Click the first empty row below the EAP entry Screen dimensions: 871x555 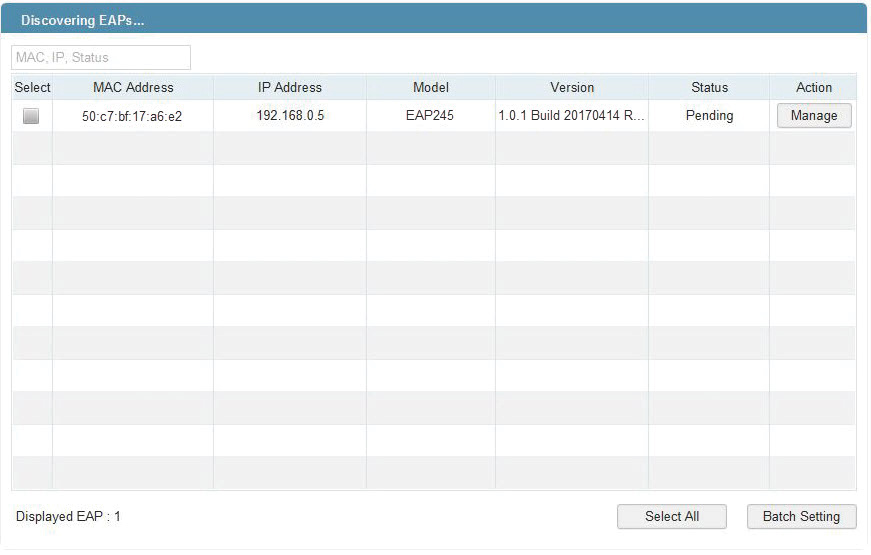pyautogui.click(x=434, y=148)
